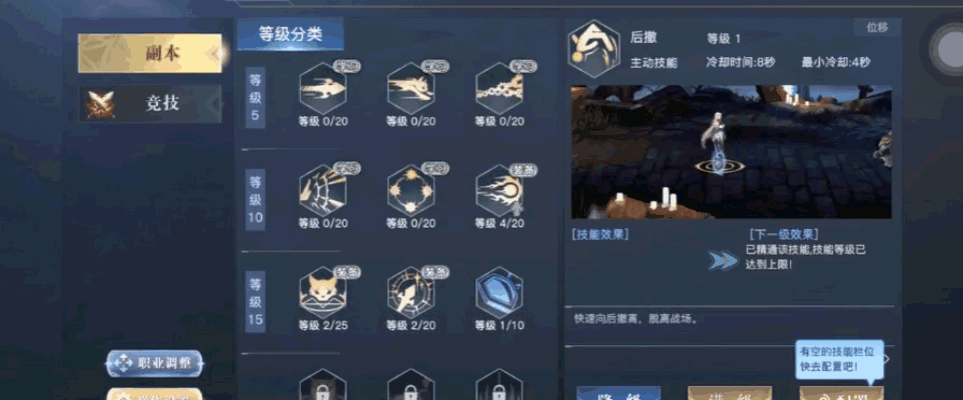Select the running wolf skill icon
The width and height of the screenshot is (963, 400).
(411, 88)
